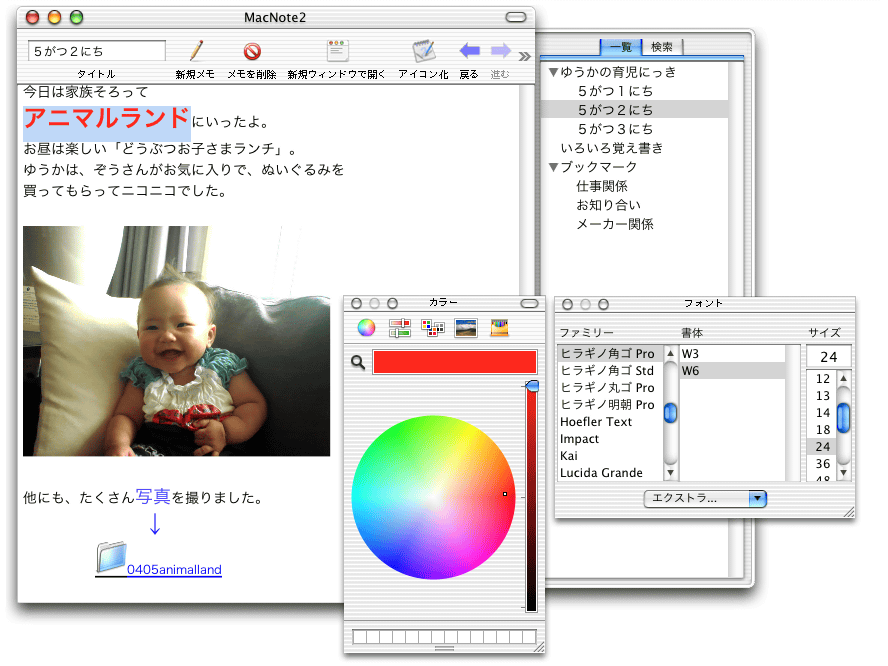Select the color palettes picker mode
Image resolution: width=888 pixels, height=666 pixels.
point(433,327)
